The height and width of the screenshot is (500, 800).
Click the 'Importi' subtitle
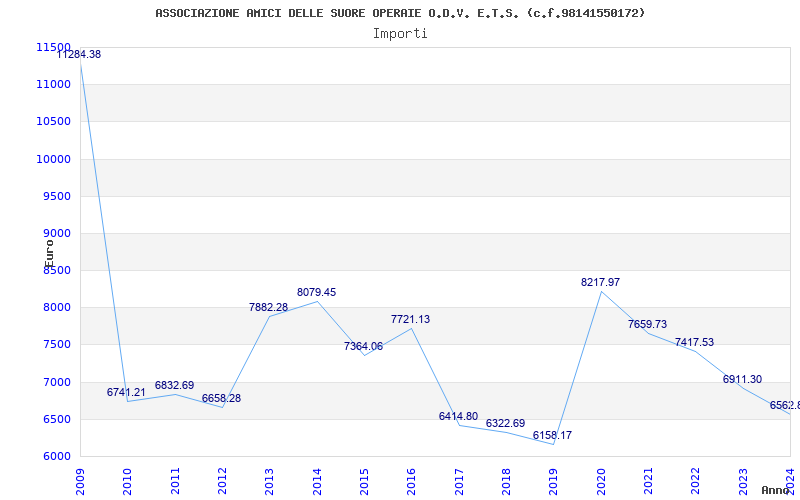[400, 34]
